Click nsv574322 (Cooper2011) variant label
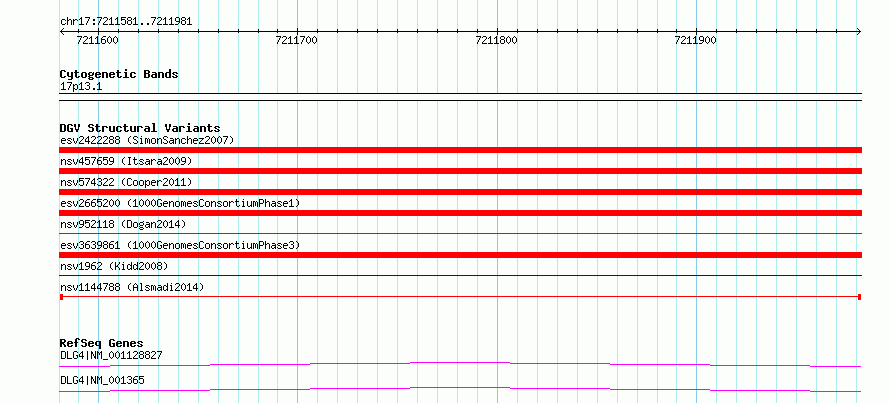Viewport: 890px width, 403px height. pos(126,182)
